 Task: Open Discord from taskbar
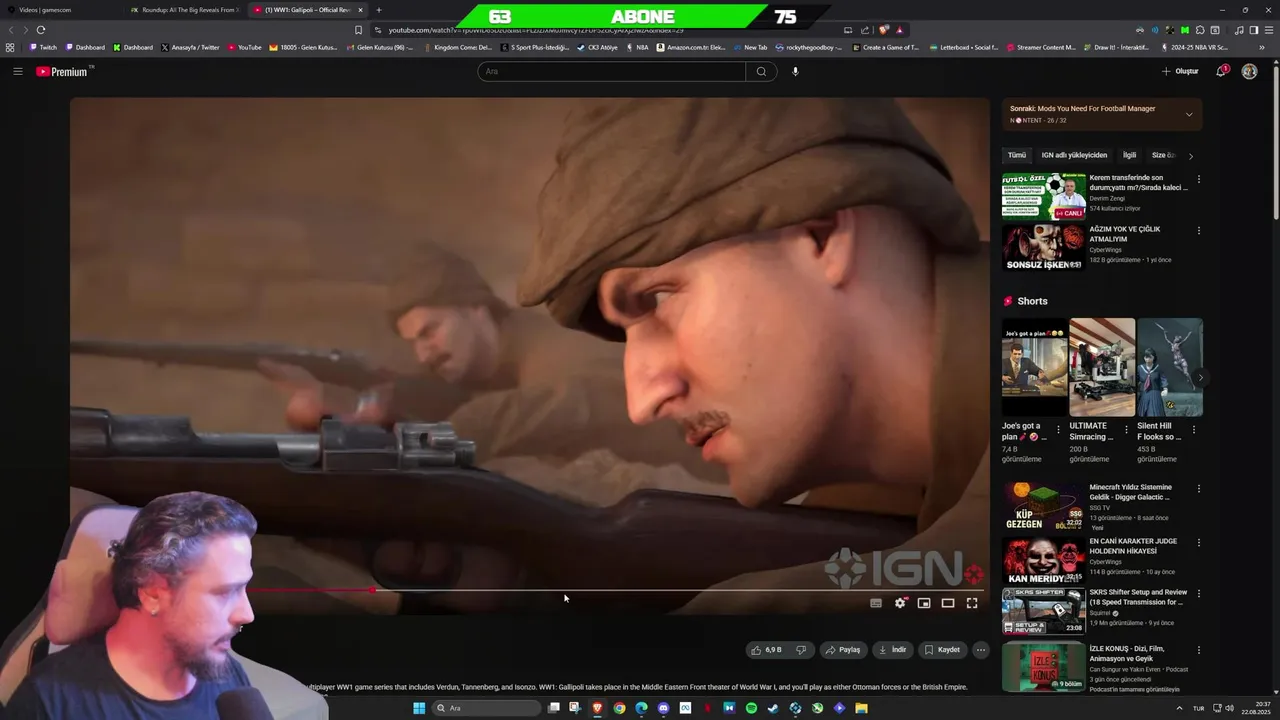pyautogui.click(x=663, y=708)
